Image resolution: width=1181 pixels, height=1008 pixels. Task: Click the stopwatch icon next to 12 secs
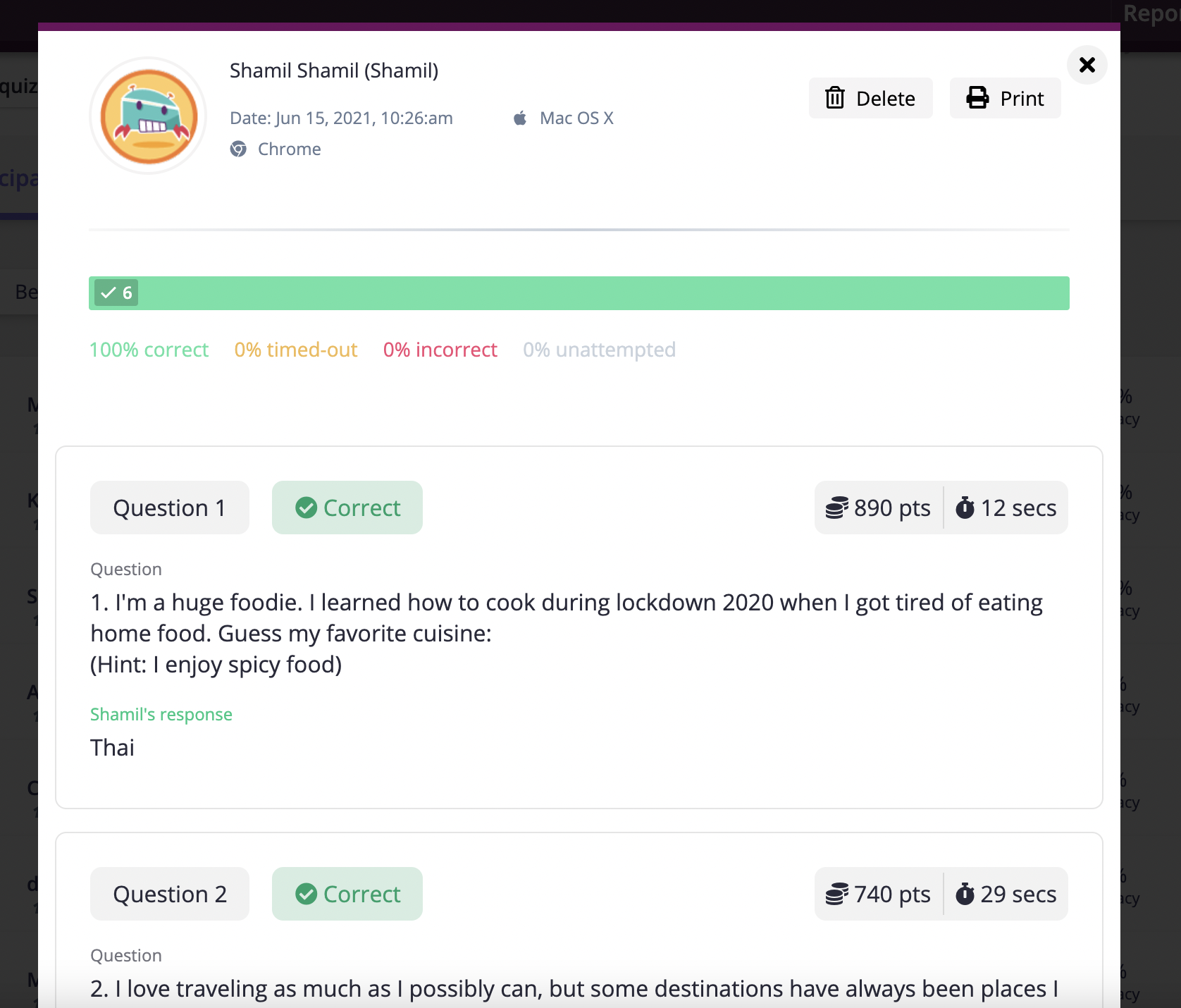pos(965,508)
